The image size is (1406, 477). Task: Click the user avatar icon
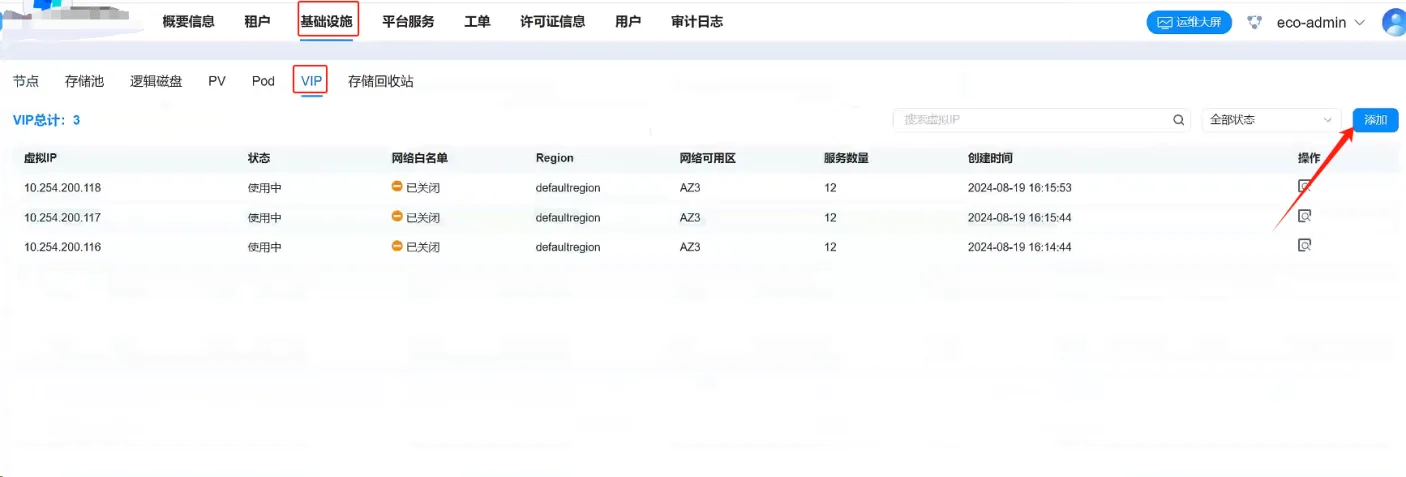pos(1394,22)
